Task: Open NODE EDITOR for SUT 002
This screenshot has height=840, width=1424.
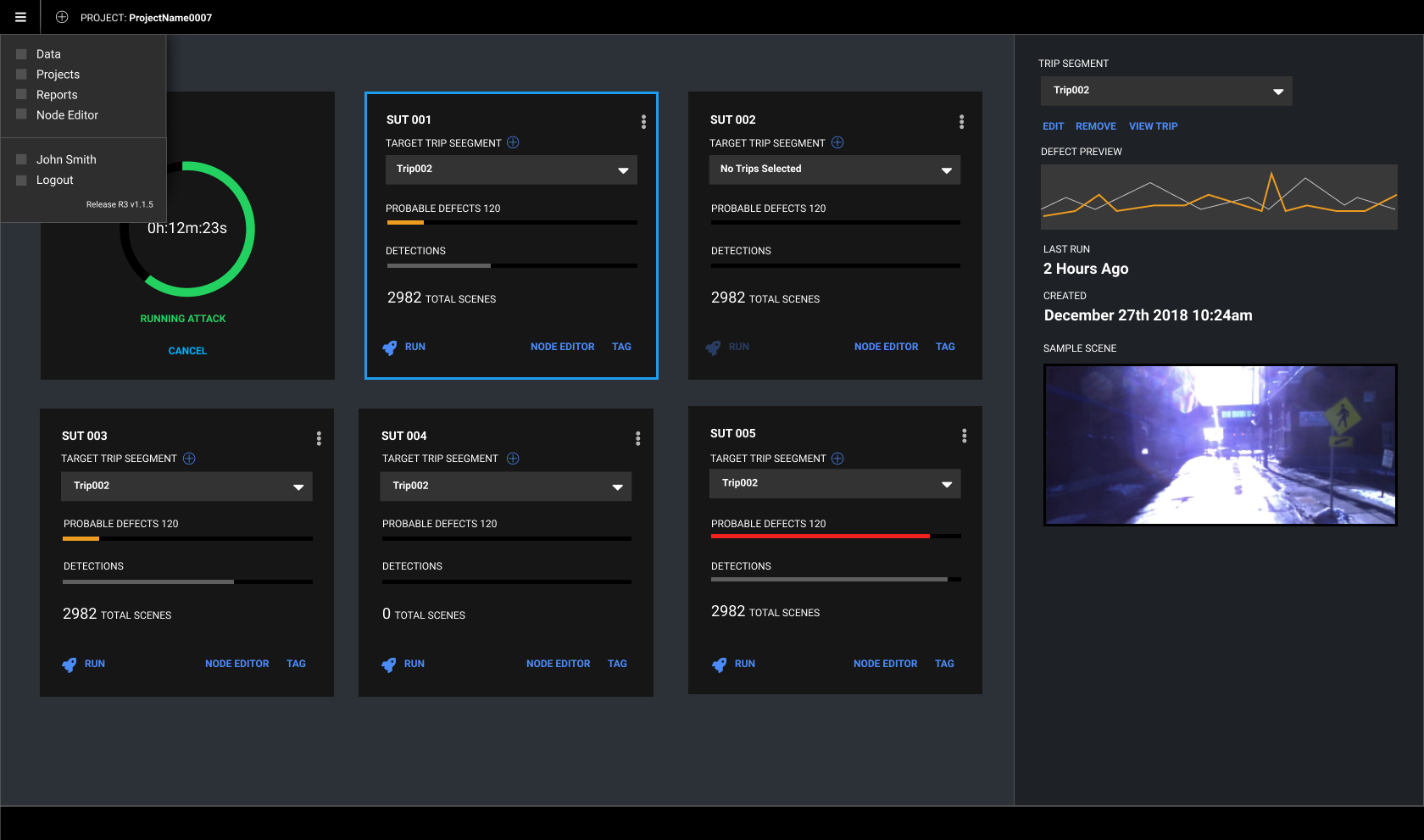Action: coord(887,347)
